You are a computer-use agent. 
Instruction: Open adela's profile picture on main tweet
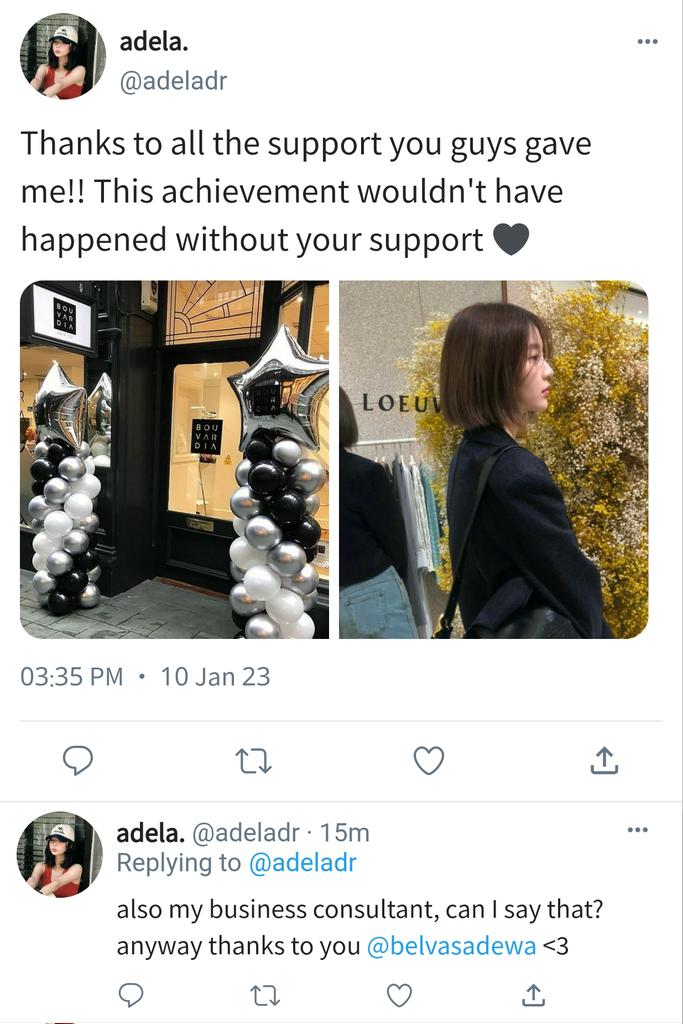point(63,56)
